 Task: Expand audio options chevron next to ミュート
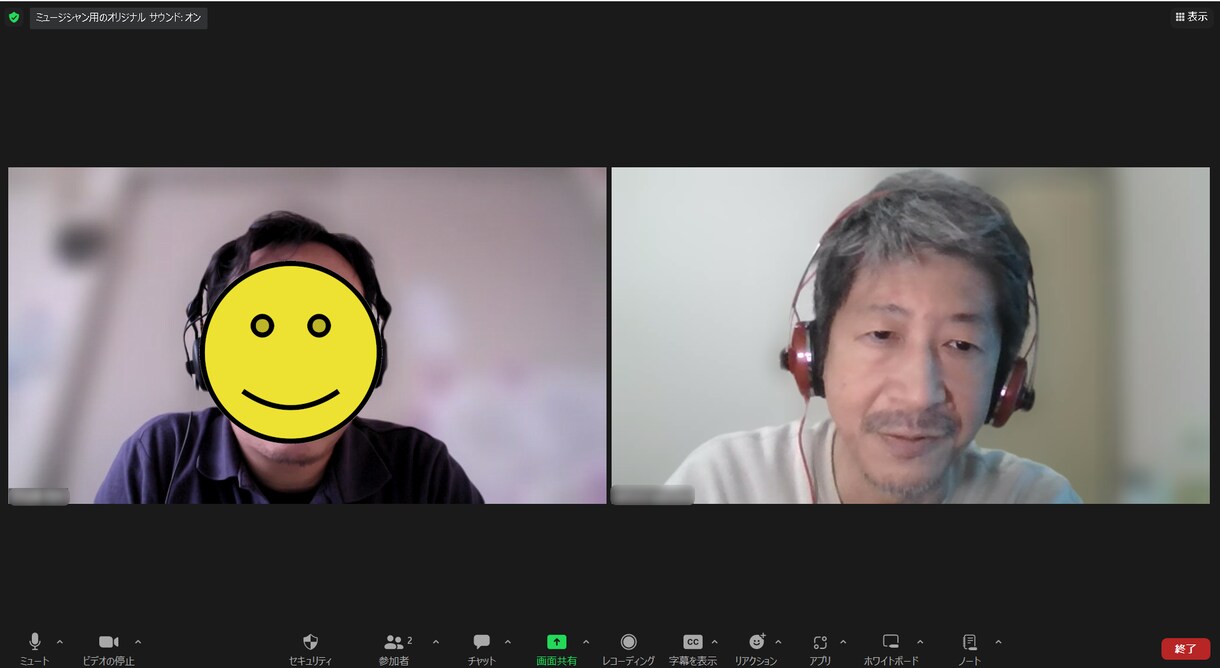[x=60, y=642]
